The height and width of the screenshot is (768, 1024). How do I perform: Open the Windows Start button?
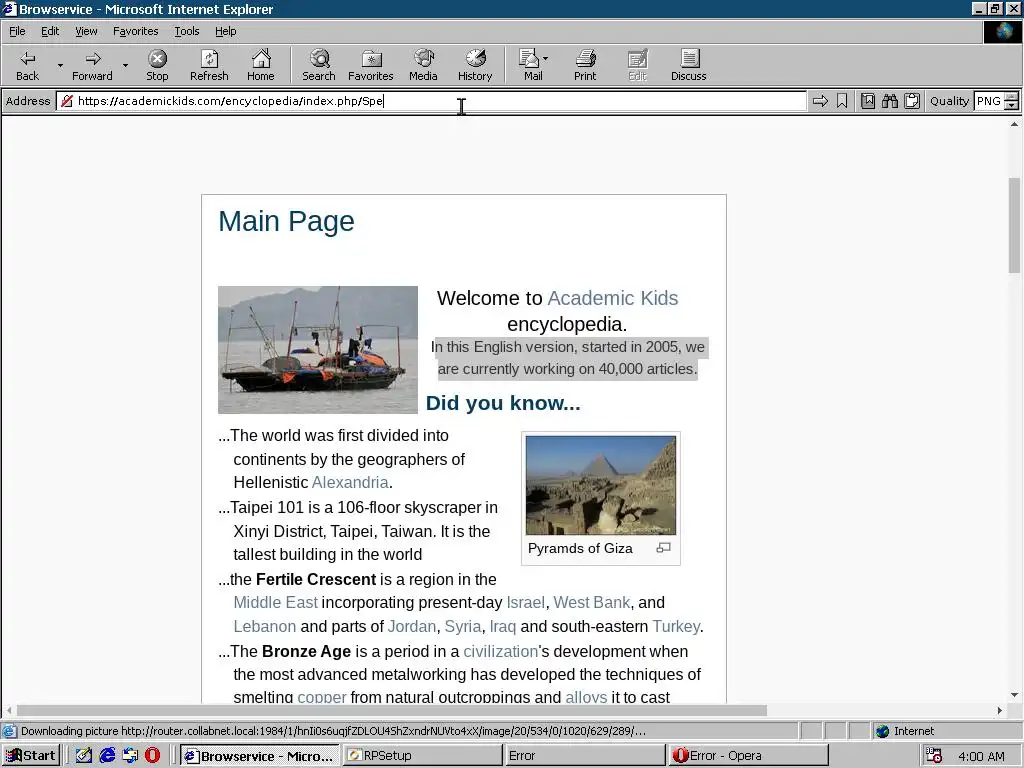[x=31, y=756]
